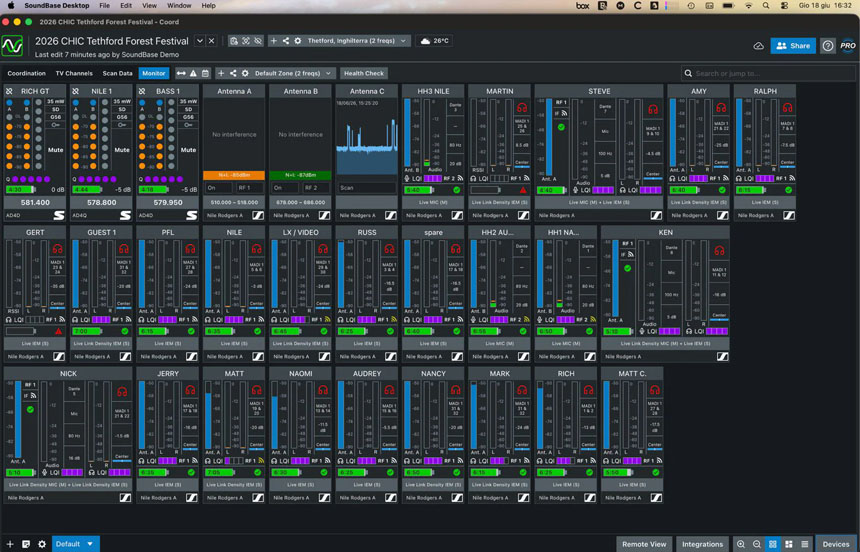Click the green N+I level bar of Antenna B
The height and width of the screenshot is (552, 860).
(x=301, y=176)
